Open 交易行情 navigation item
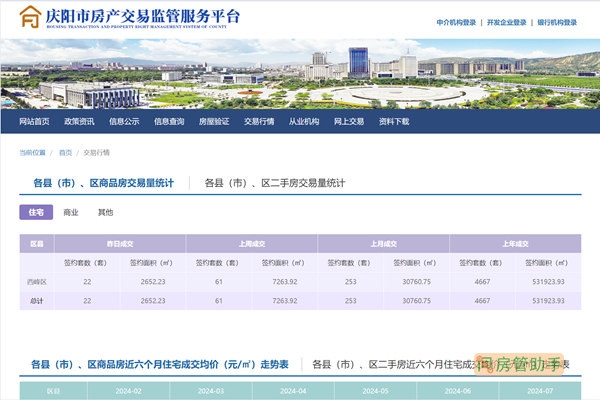600x400 pixels. (x=259, y=121)
